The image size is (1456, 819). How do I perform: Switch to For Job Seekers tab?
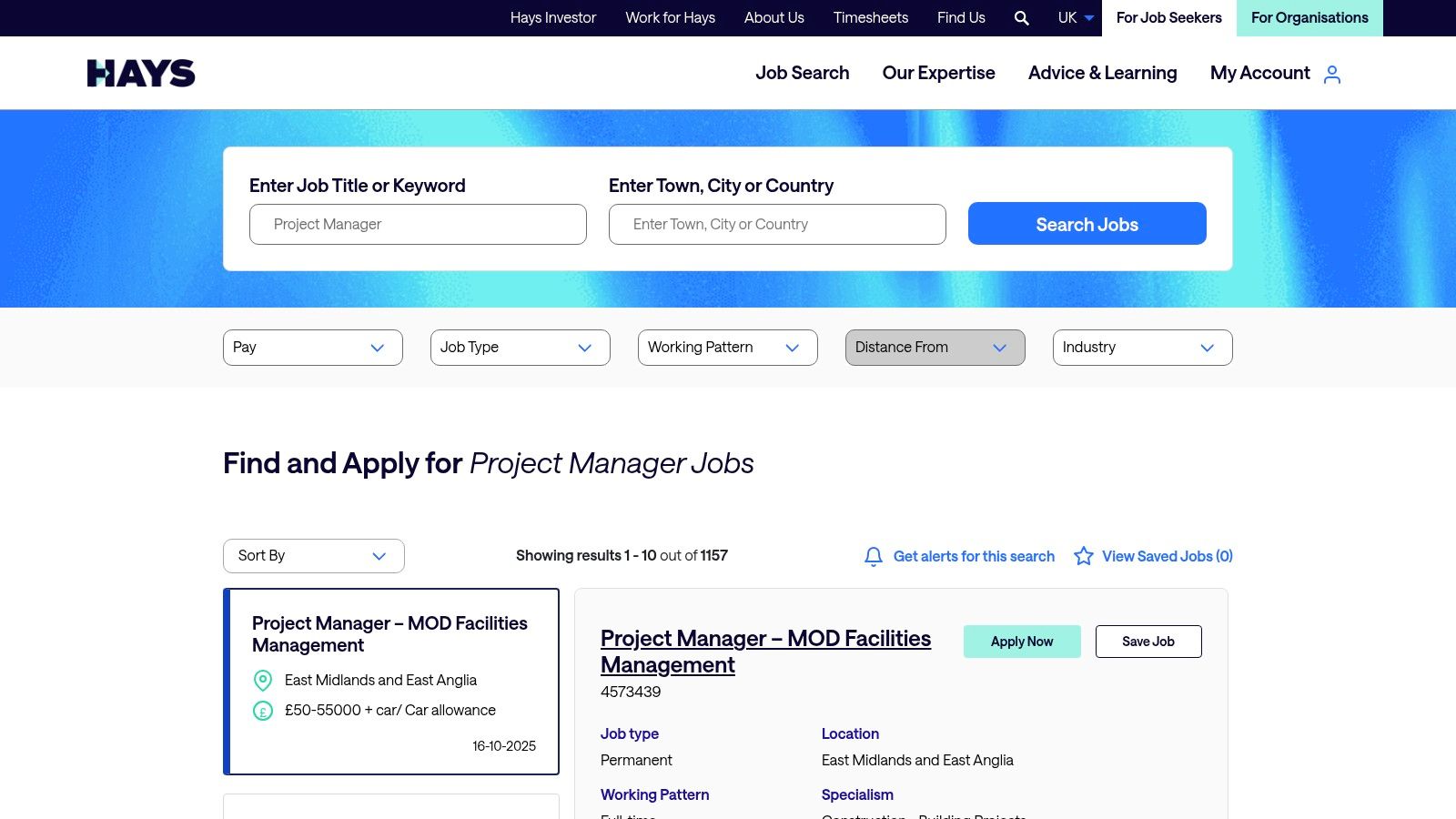coord(1169,18)
